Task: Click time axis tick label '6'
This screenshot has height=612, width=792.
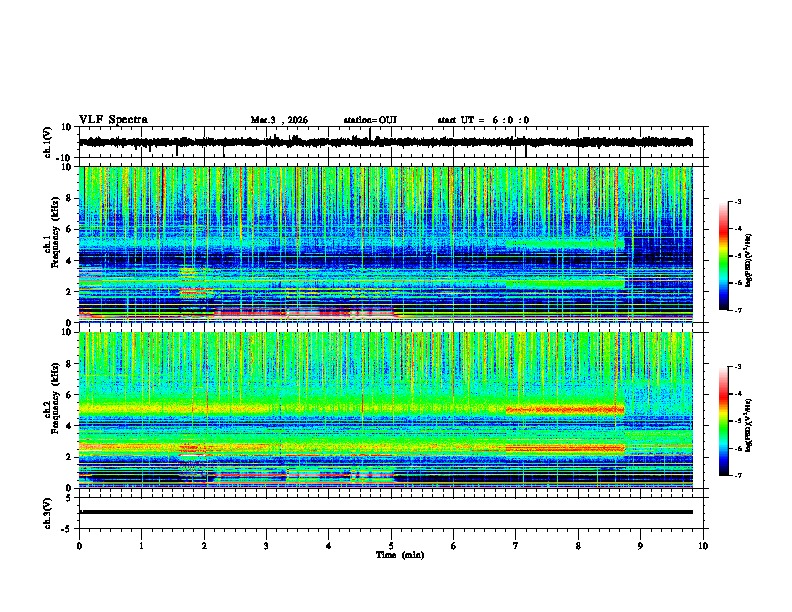Action: pos(454,546)
